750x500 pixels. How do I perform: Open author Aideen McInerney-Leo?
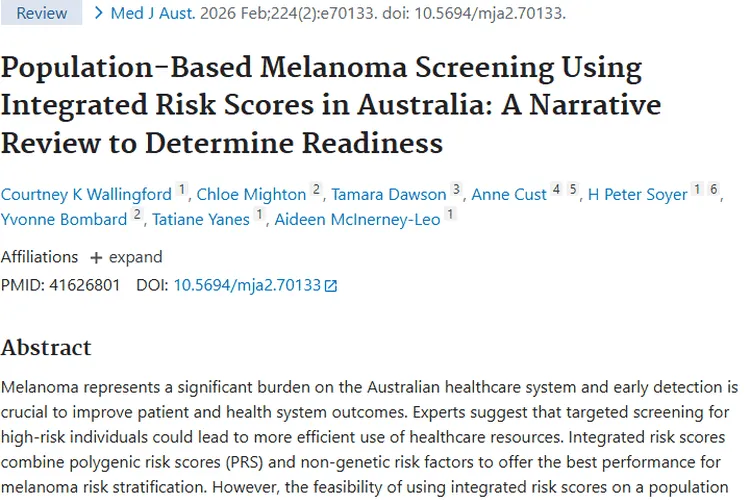click(x=358, y=219)
